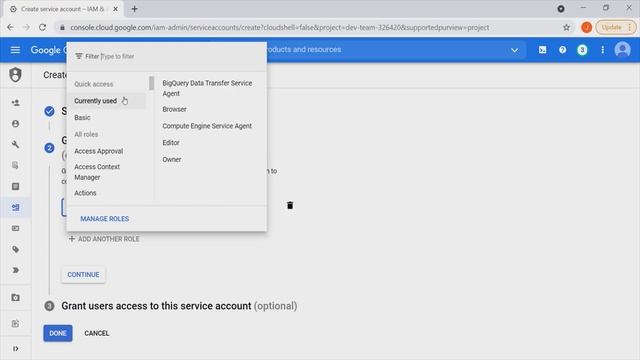Open the card-shaped icon below Service Accounts

[x=16, y=228]
